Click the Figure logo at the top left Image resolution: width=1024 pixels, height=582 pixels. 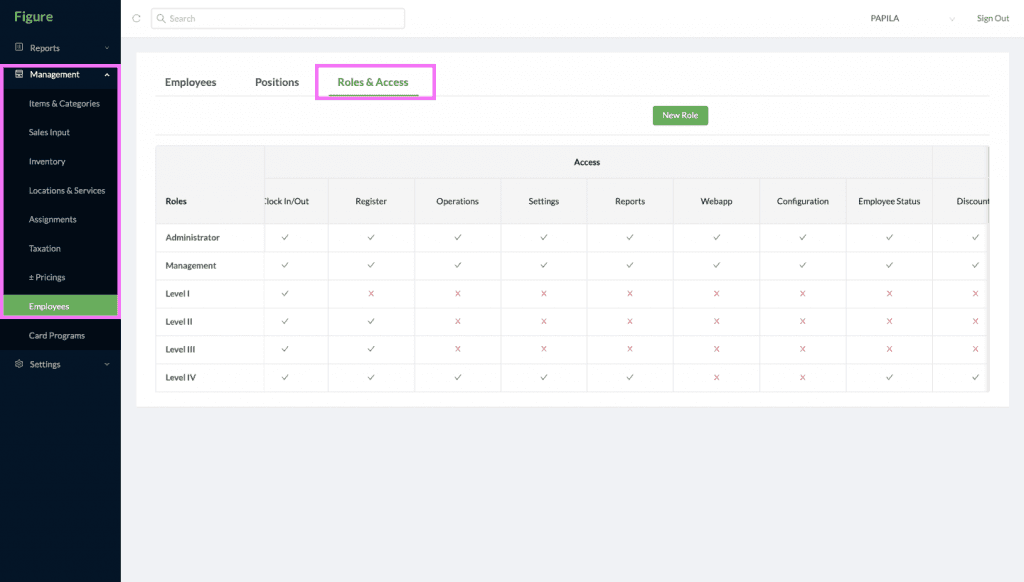point(33,16)
